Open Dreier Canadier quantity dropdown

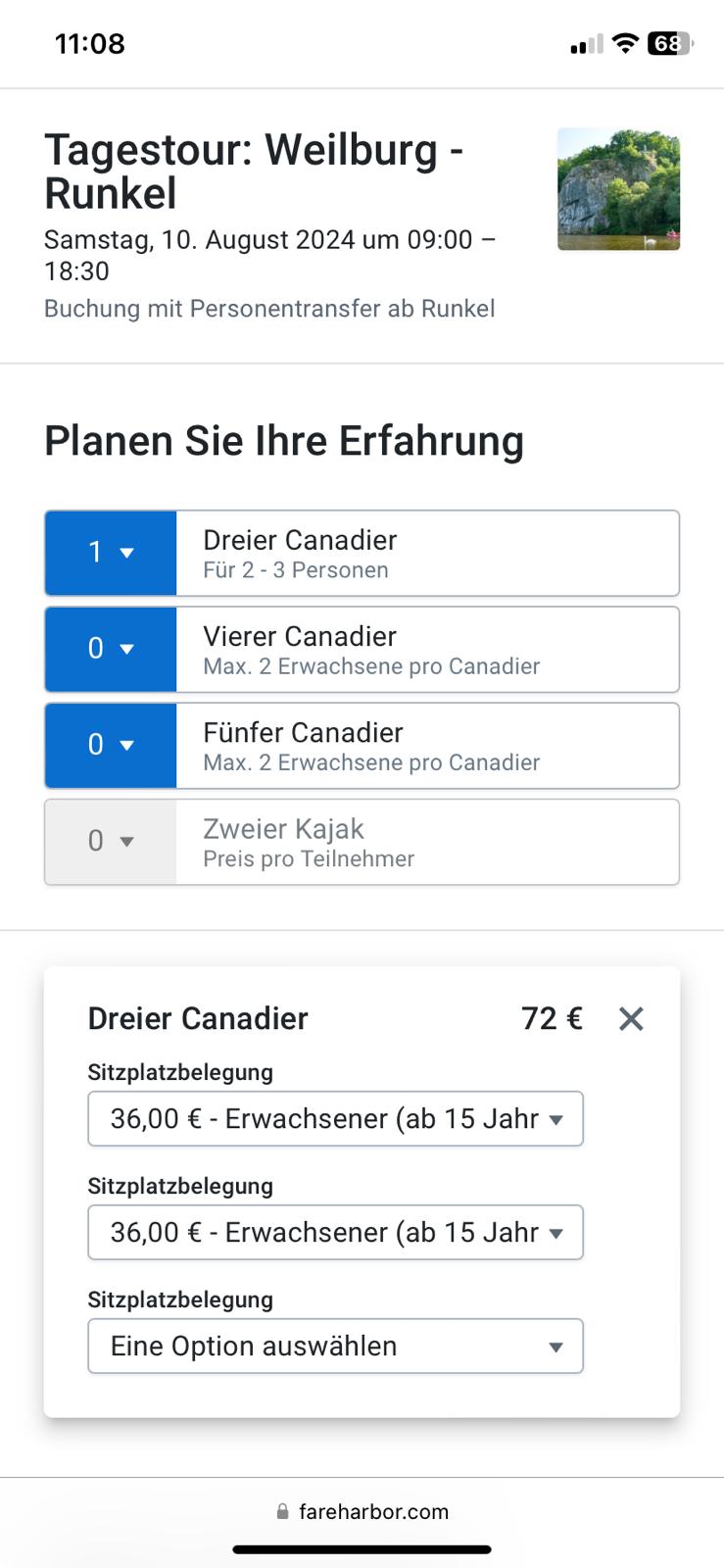point(111,553)
